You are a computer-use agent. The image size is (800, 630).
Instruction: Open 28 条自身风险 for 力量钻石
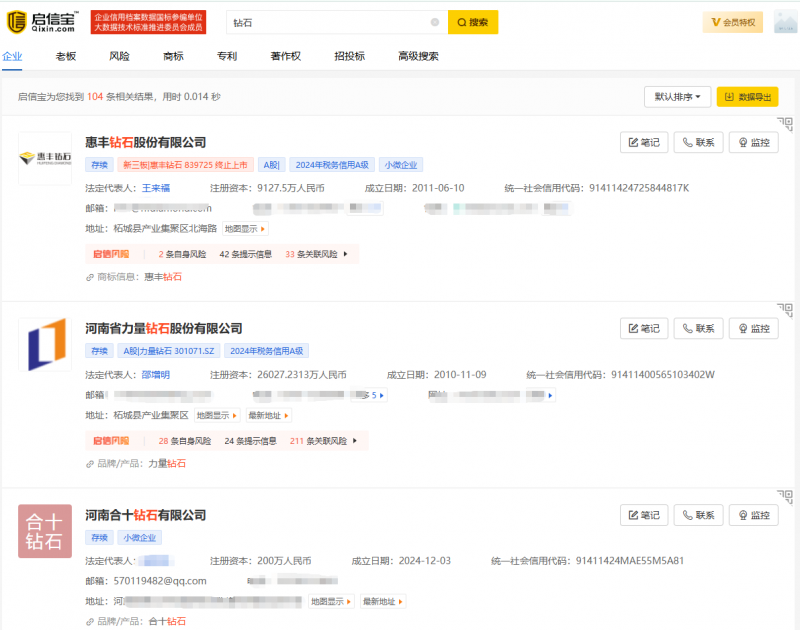(185, 441)
